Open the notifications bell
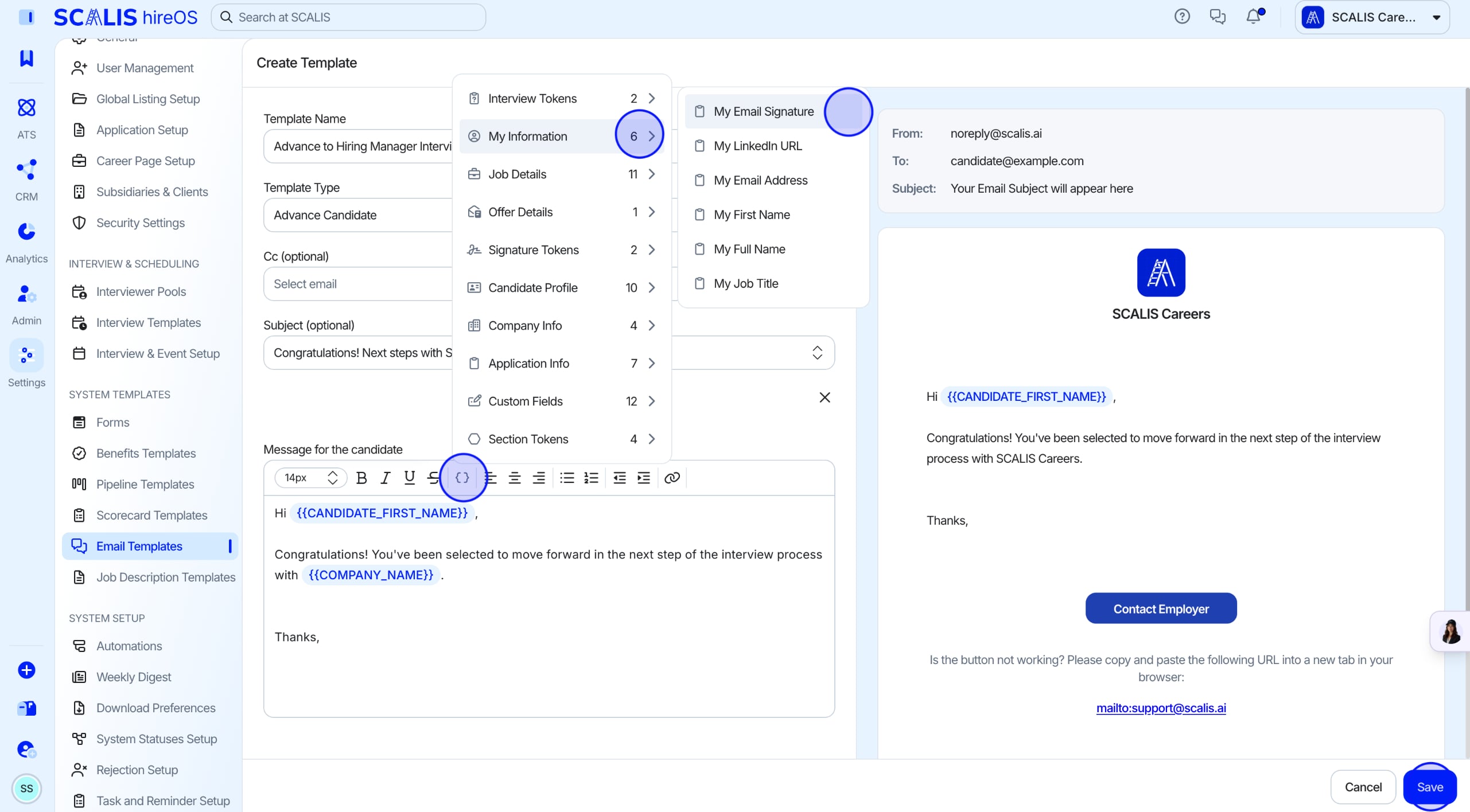This screenshot has width=1470, height=812. click(x=1254, y=17)
